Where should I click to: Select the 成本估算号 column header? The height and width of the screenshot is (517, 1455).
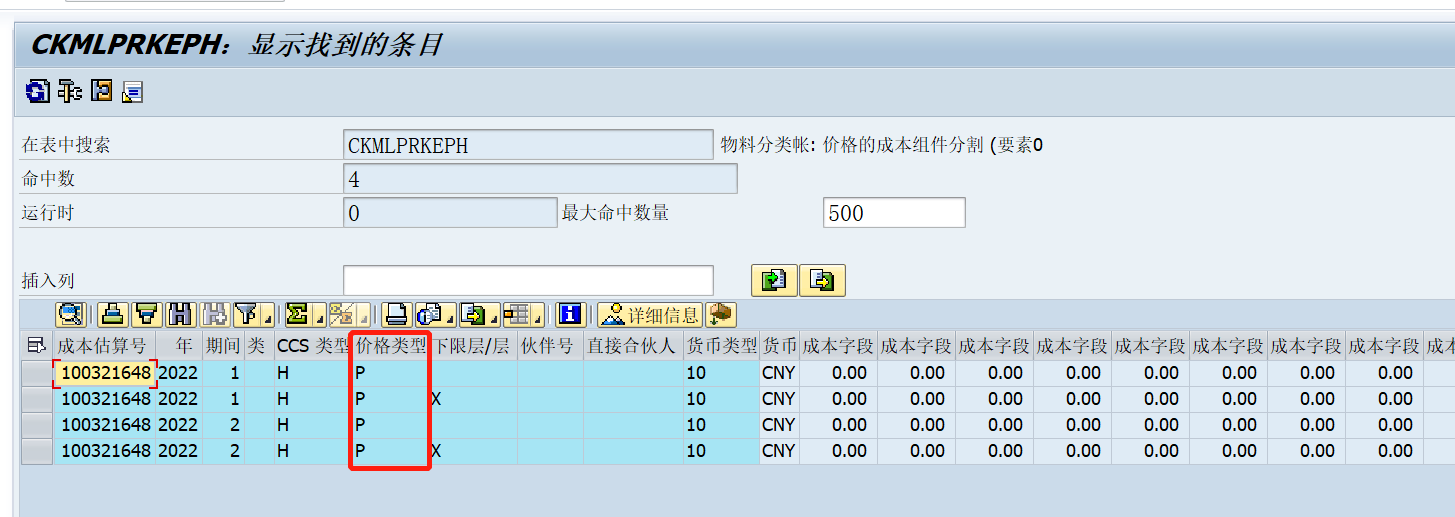[x=104, y=346]
